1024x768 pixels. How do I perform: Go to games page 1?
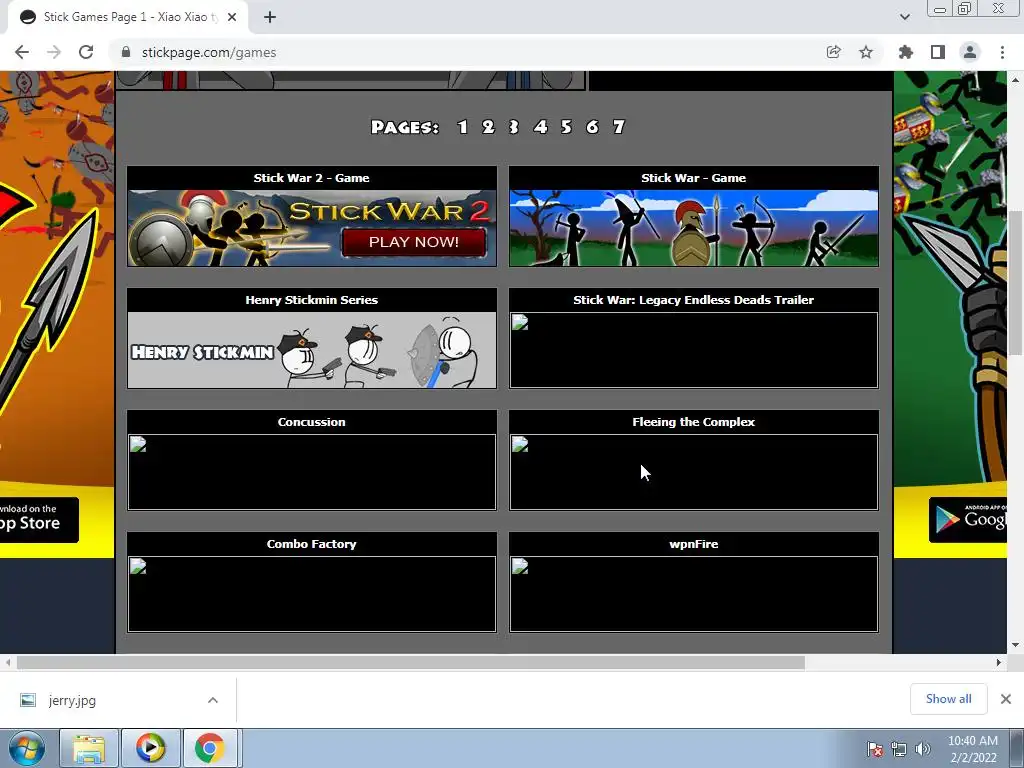click(462, 127)
